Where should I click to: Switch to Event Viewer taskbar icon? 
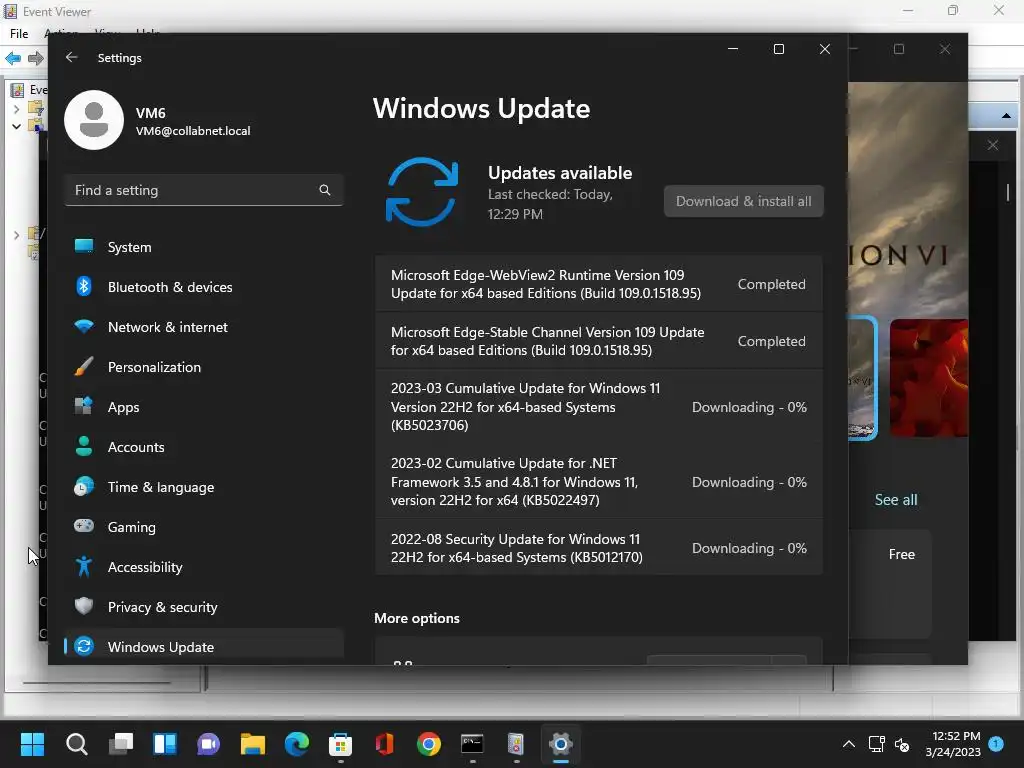516,744
